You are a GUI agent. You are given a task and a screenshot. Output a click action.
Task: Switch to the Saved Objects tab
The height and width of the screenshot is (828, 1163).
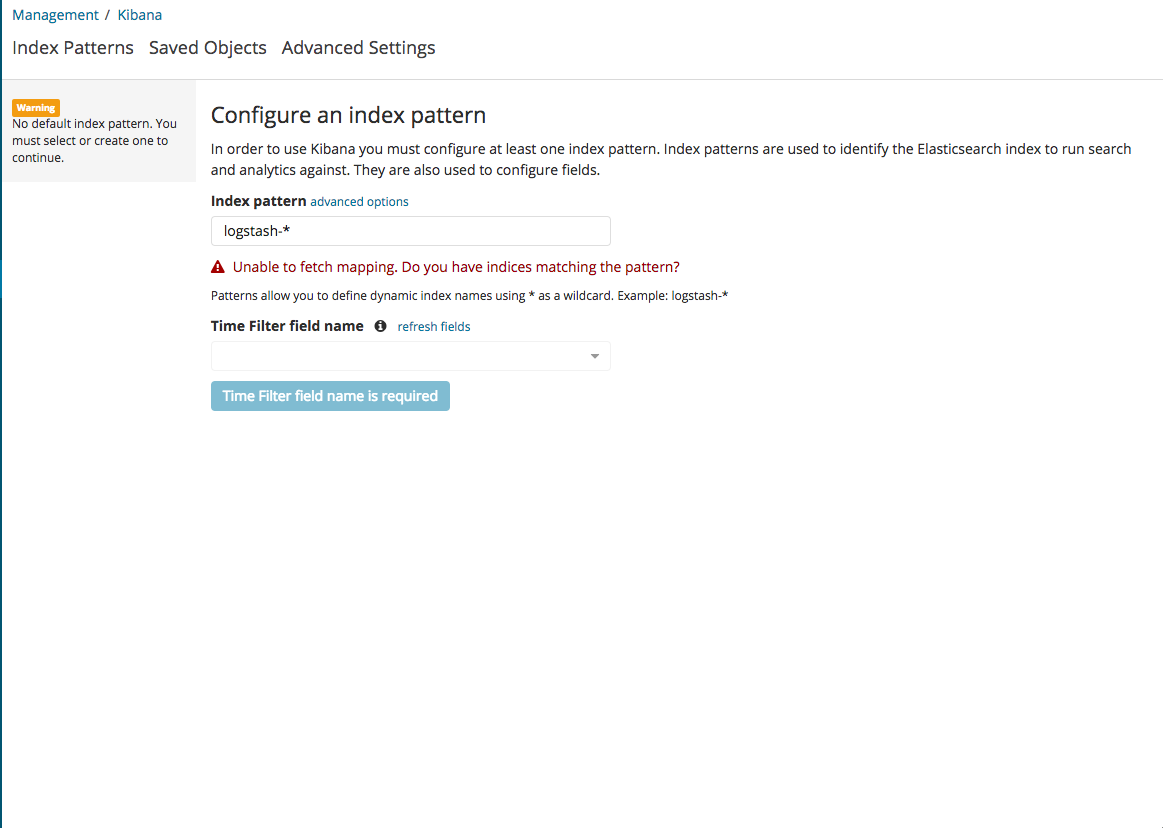208,47
